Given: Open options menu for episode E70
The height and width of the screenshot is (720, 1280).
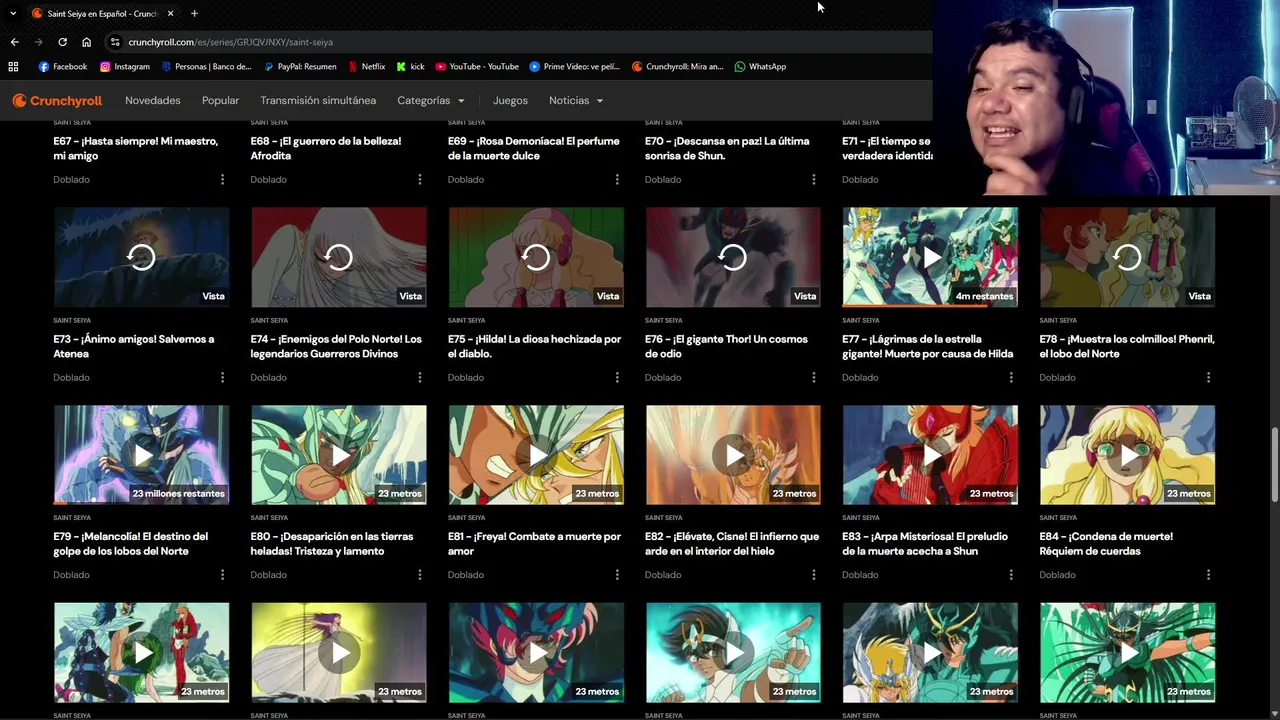Looking at the screenshot, I should (x=813, y=179).
